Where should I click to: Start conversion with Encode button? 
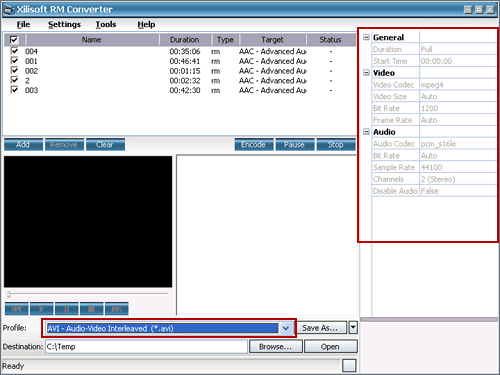click(x=254, y=145)
